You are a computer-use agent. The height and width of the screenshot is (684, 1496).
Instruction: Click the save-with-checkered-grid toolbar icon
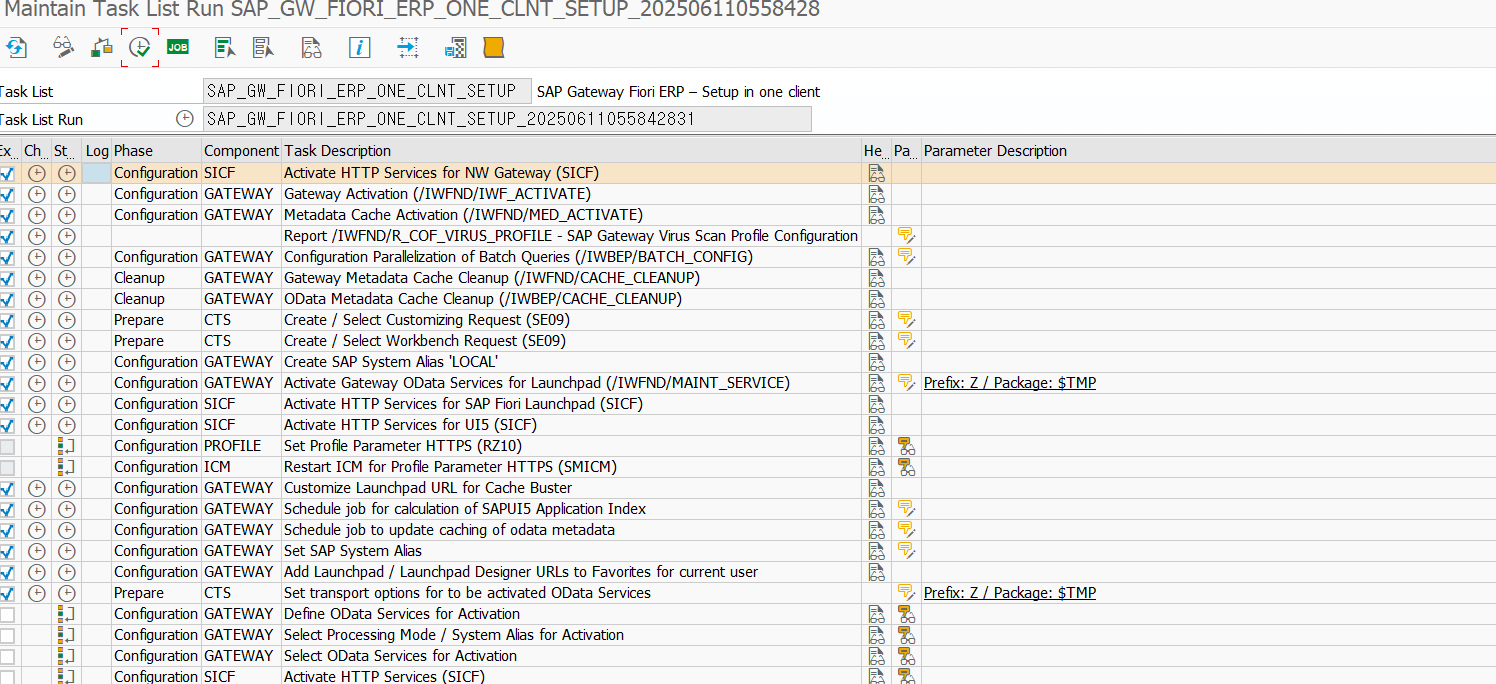tap(455, 47)
